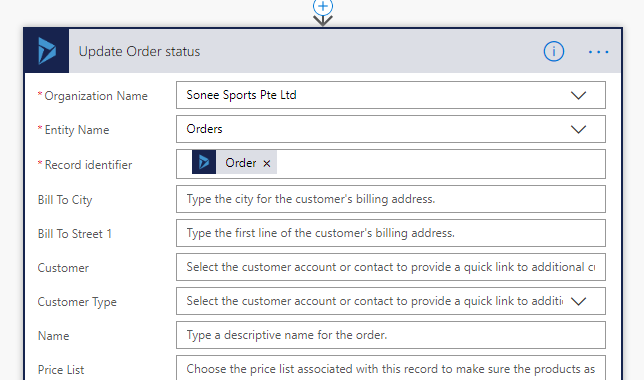Viewport: 644px width, 380px height.
Task: Open the three-dot more options menu
Action: pyautogui.click(x=598, y=52)
